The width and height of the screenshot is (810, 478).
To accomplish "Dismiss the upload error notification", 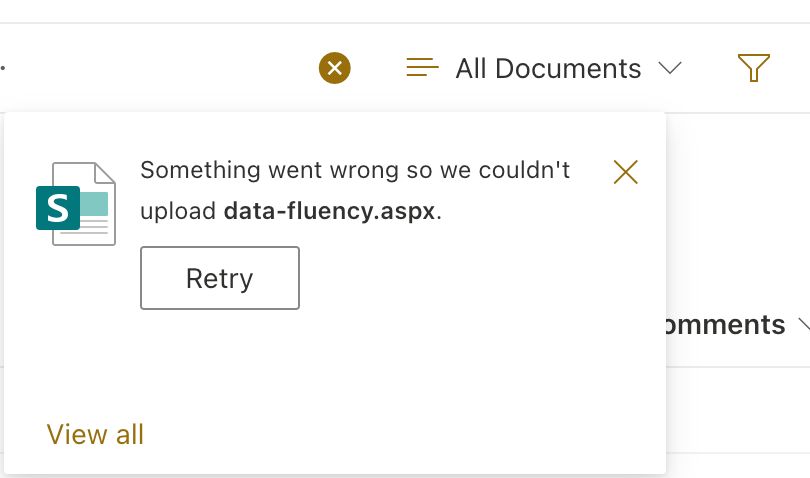I will pyautogui.click(x=626, y=172).
